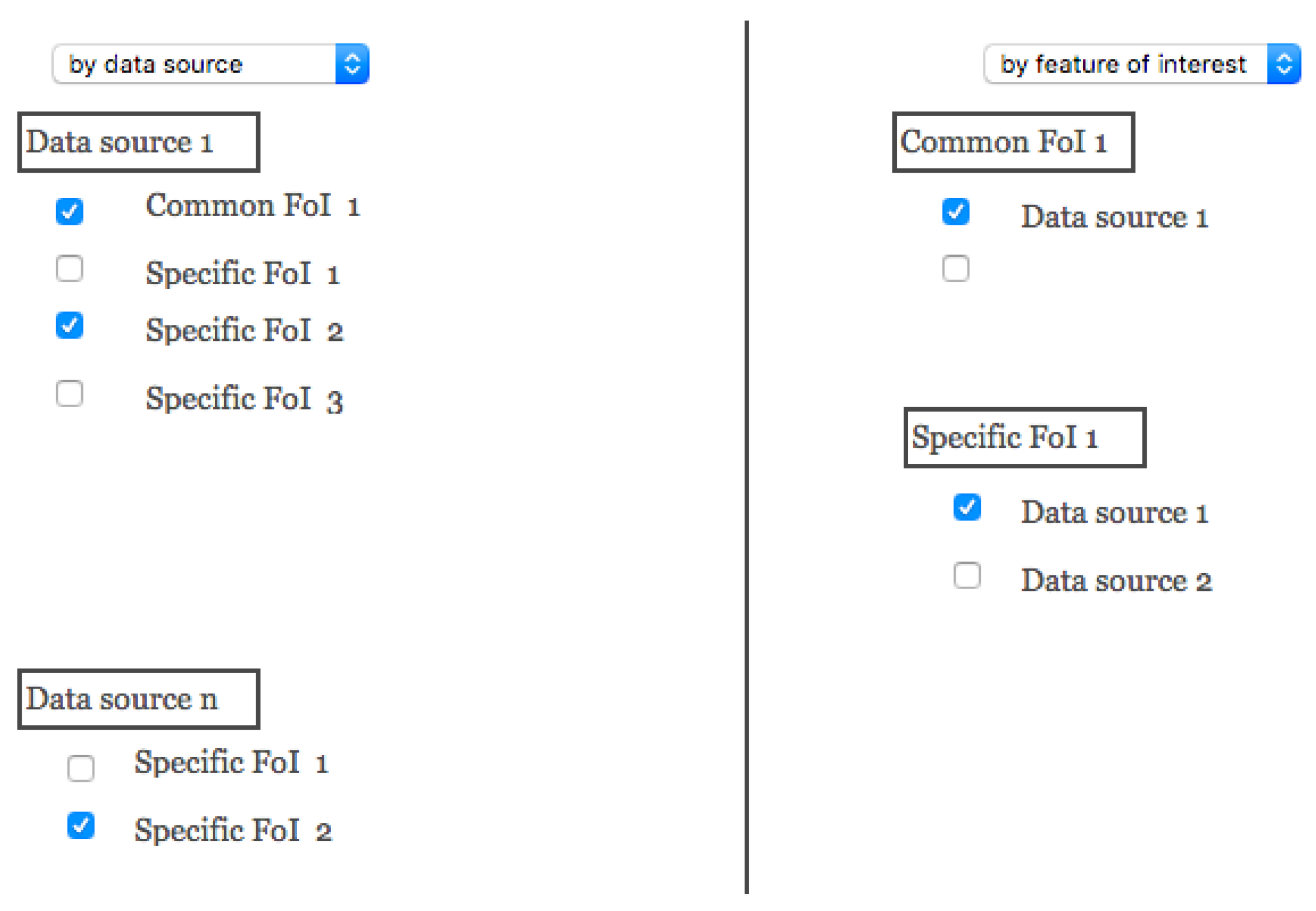Click blue arrows on 'by feature of interest' selector
1316x911 pixels.
1284,64
